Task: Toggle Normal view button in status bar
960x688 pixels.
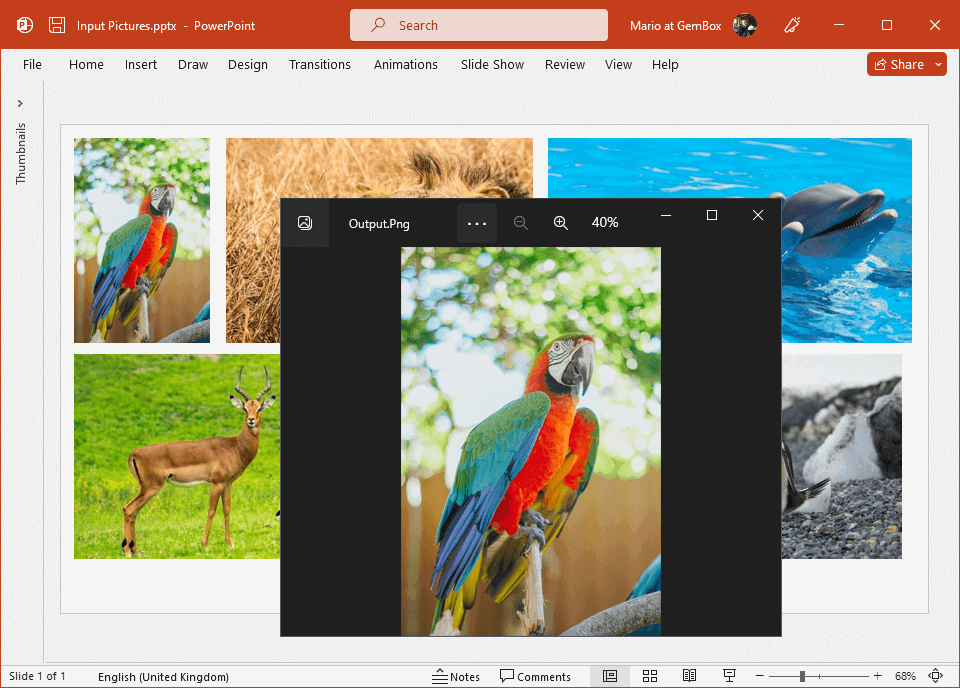Action: (610, 676)
